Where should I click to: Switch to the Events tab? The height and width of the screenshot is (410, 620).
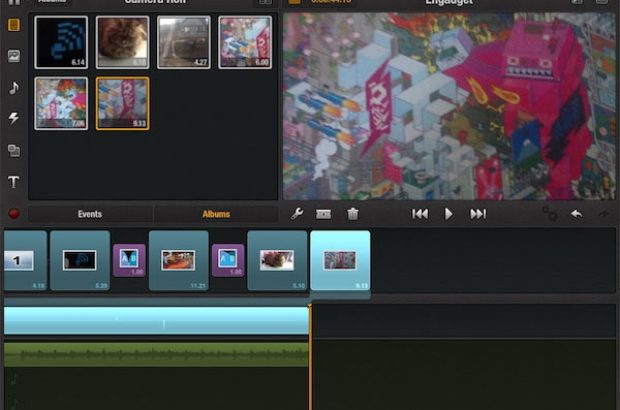point(90,214)
